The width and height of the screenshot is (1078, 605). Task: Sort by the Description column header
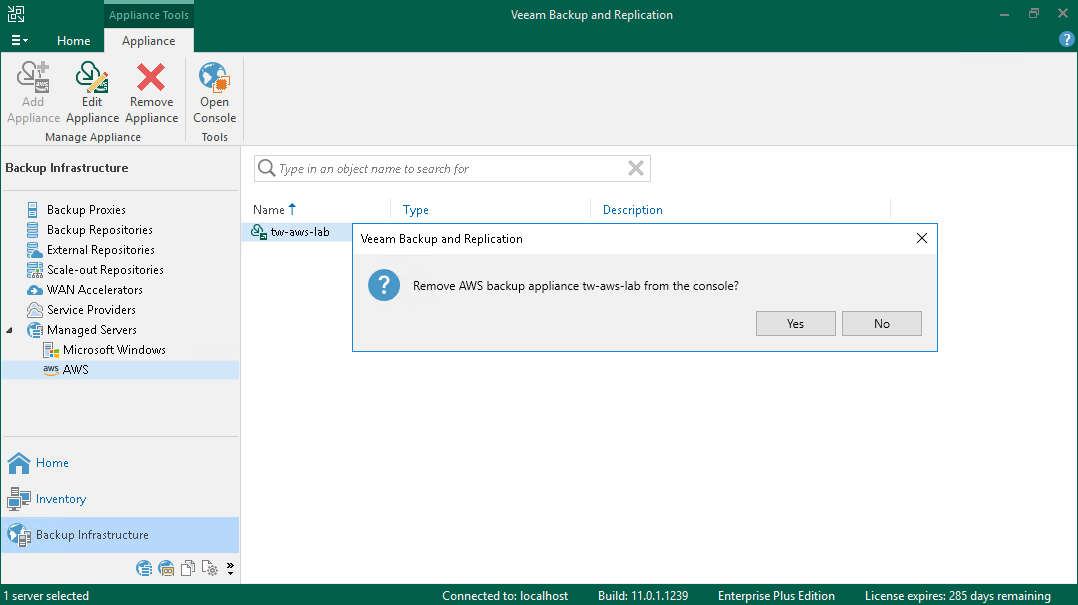[632, 210]
